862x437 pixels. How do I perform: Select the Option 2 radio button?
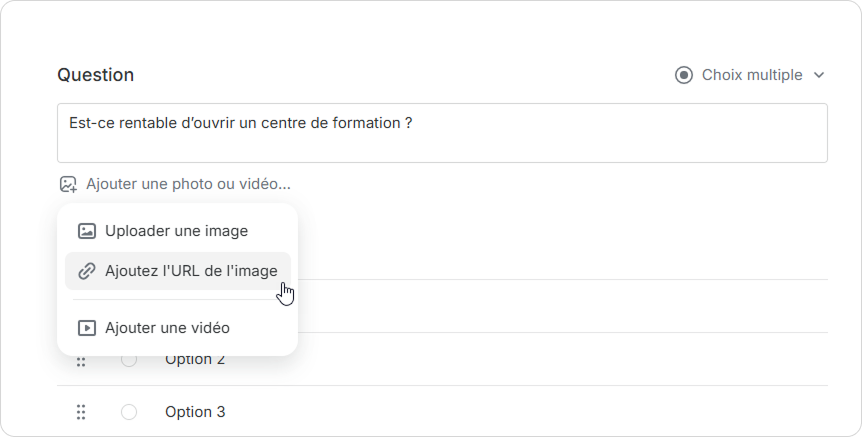pyautogui.click(x=129, y=360)
